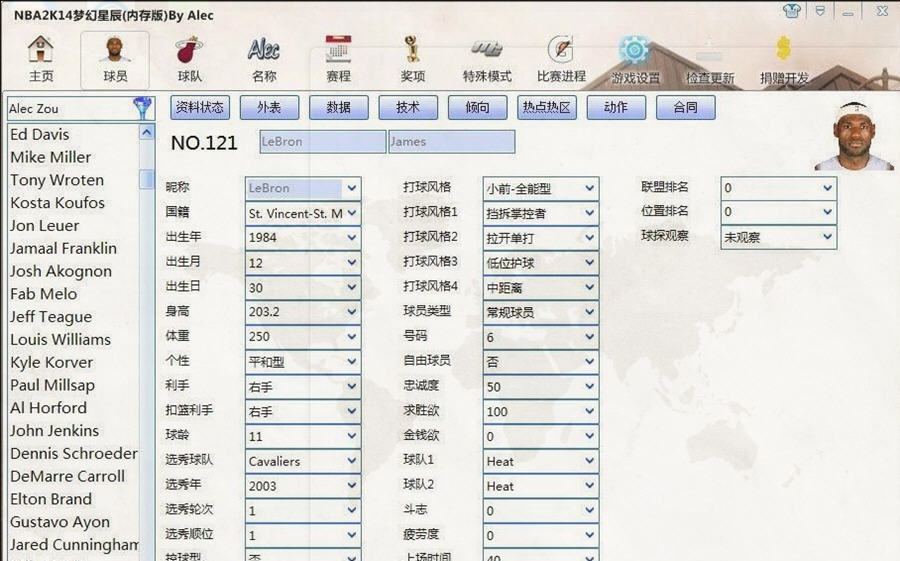Screen dimensions: 900x561
Task: Switch to the 数据 tab
Action: (x=339, y=107)
